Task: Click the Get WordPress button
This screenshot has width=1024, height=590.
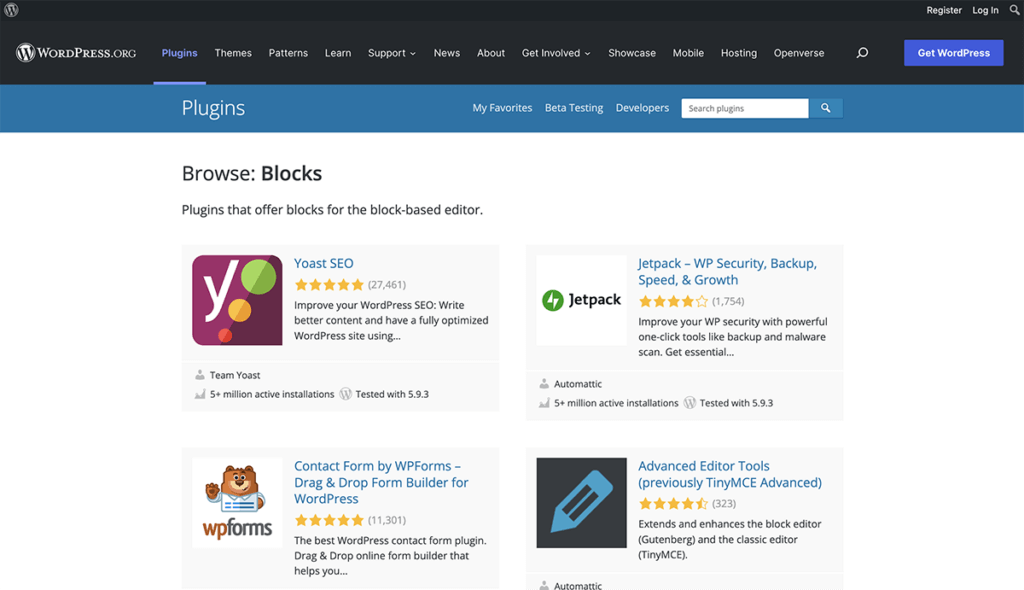Action: [x=953, y=53]
